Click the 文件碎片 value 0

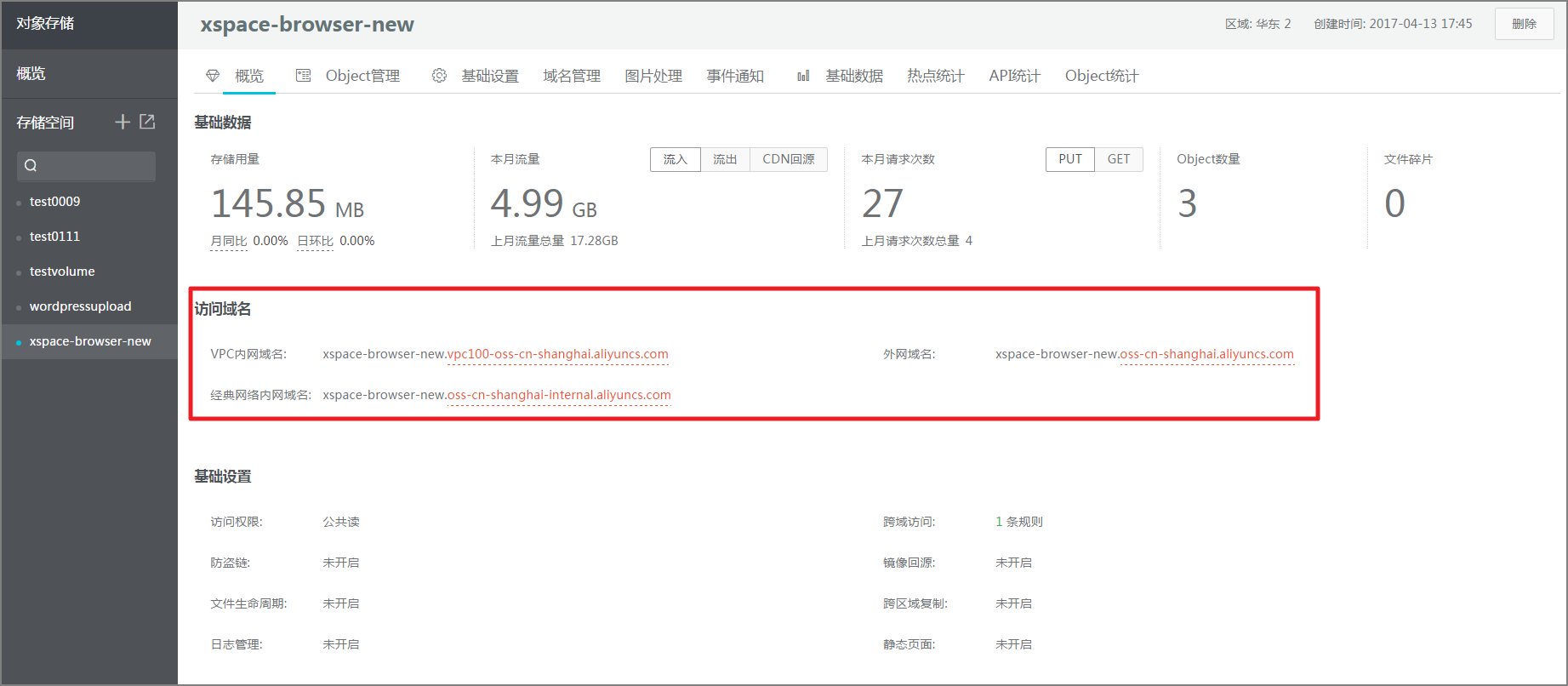coord(1395,203)
